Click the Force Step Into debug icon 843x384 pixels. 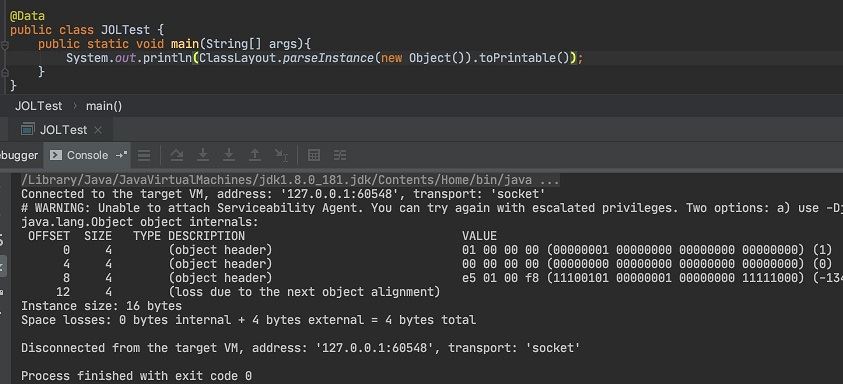[228, 155]
